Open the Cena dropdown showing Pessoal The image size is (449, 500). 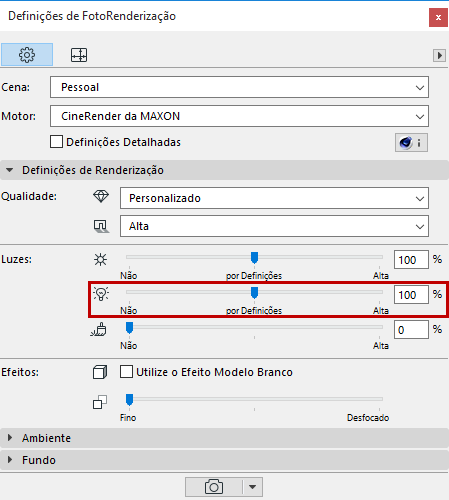pos(239,87)
